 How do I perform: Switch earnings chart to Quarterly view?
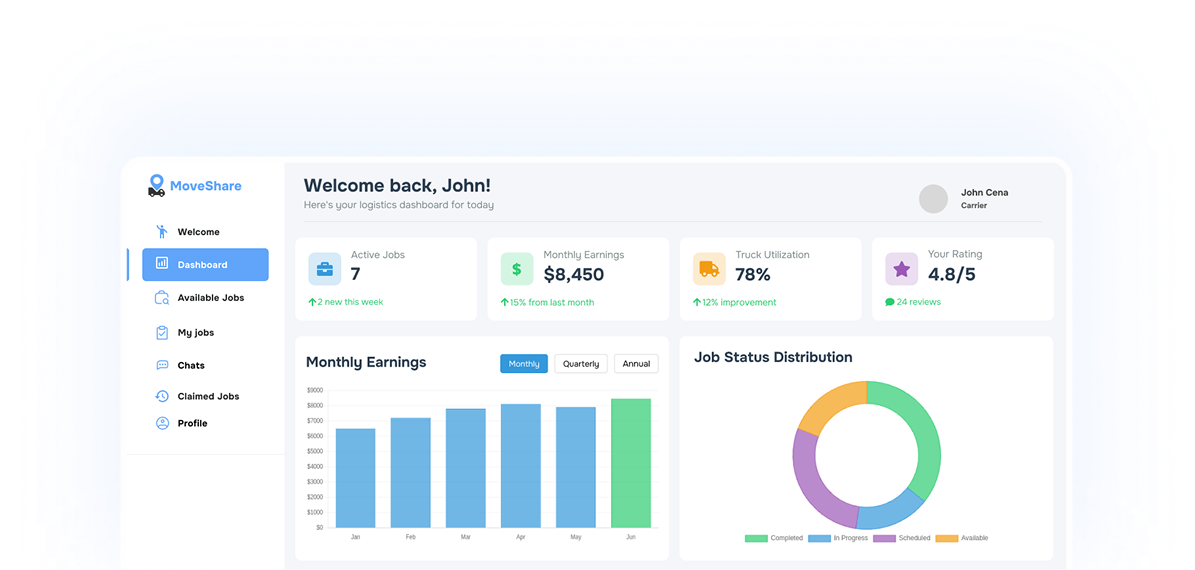(x=581, y=364)
